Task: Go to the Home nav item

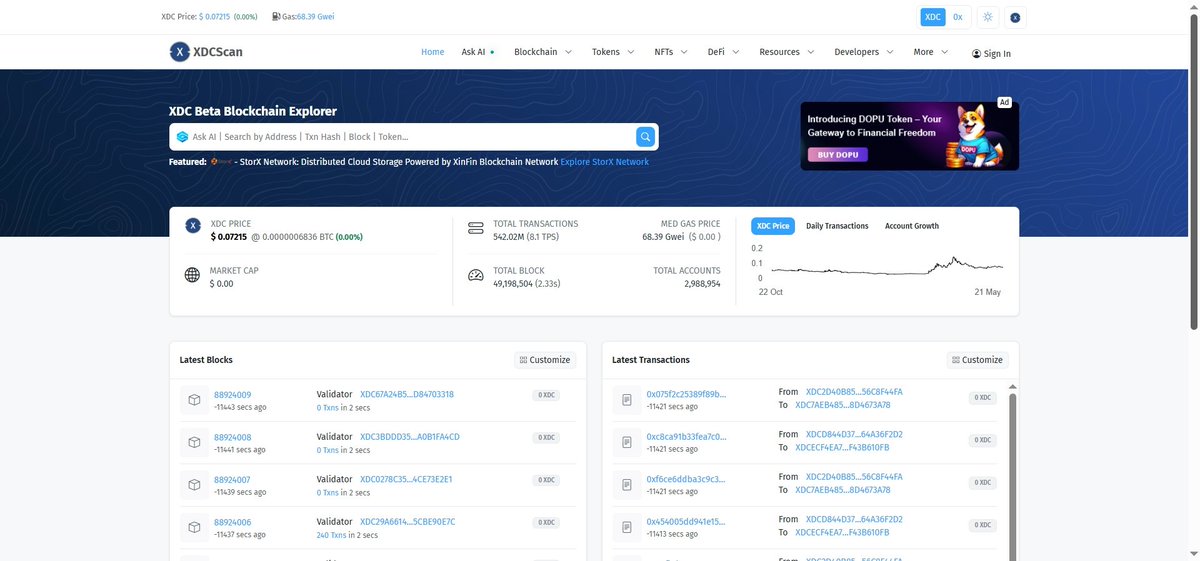Action: [x=433, y=52]
